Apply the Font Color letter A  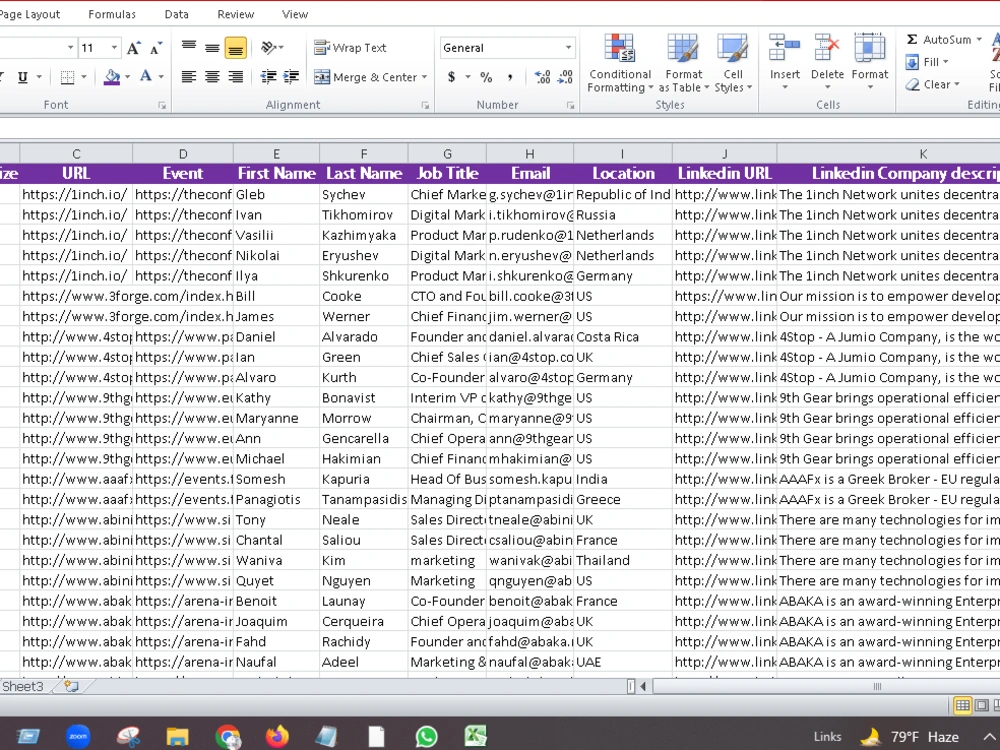coord(145,77)
